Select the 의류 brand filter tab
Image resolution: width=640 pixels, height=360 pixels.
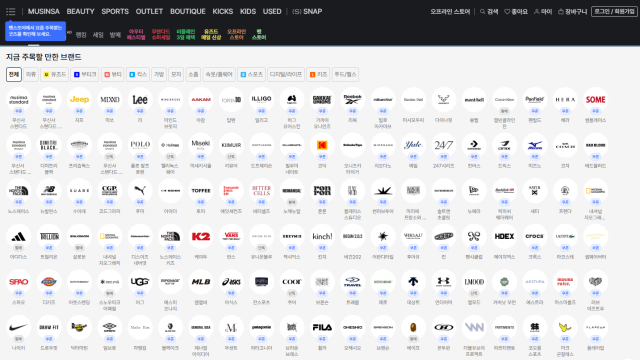pos(31,74)
